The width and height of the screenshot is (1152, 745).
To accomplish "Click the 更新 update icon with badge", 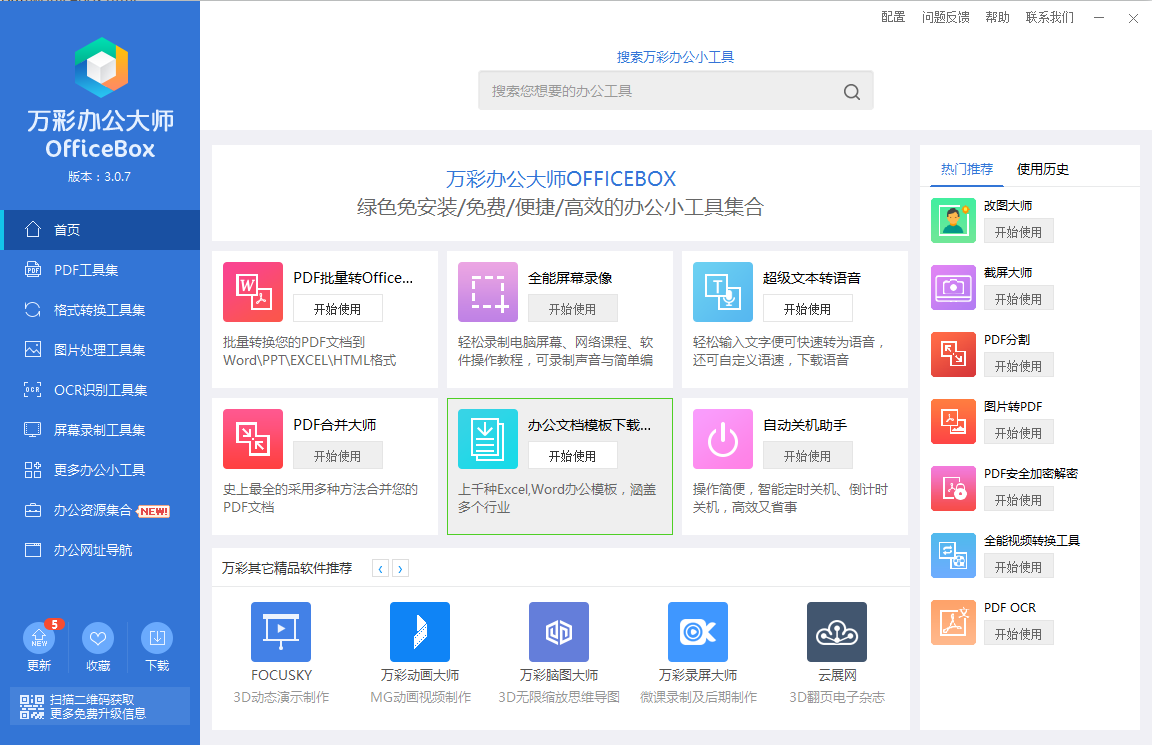I will tap(41, 637).
